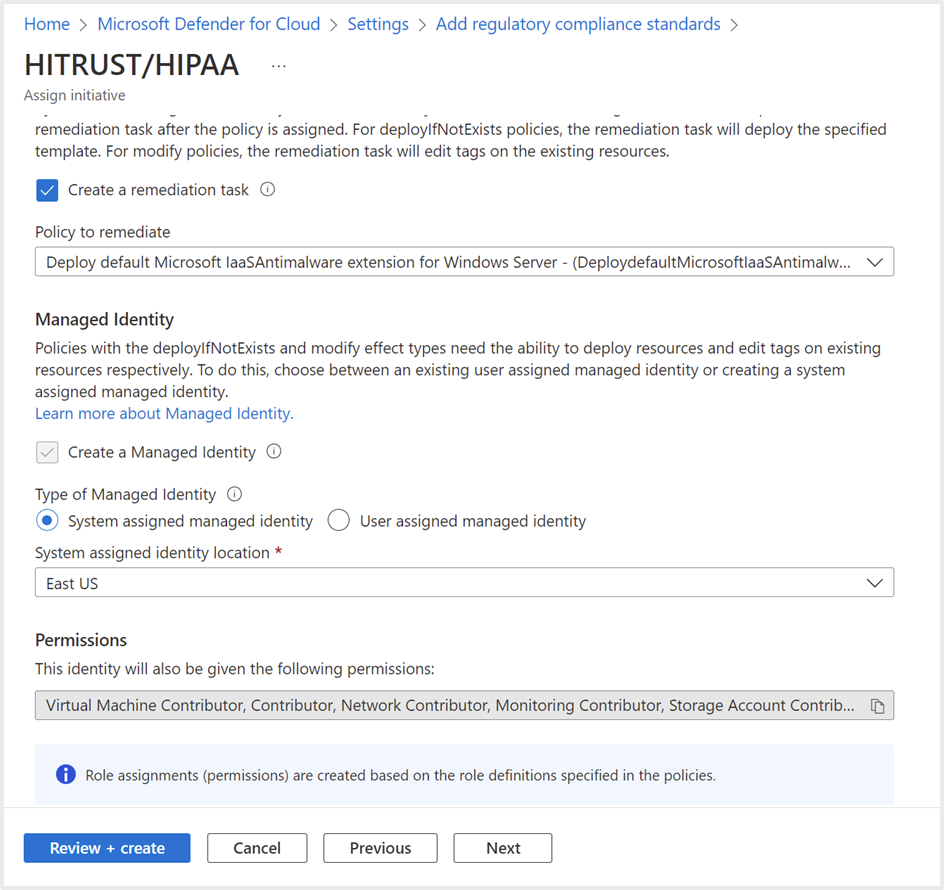Click the Review + create button
Image resolution: width=944 pixels, height=890 pixels.
(x=107, y=848)
